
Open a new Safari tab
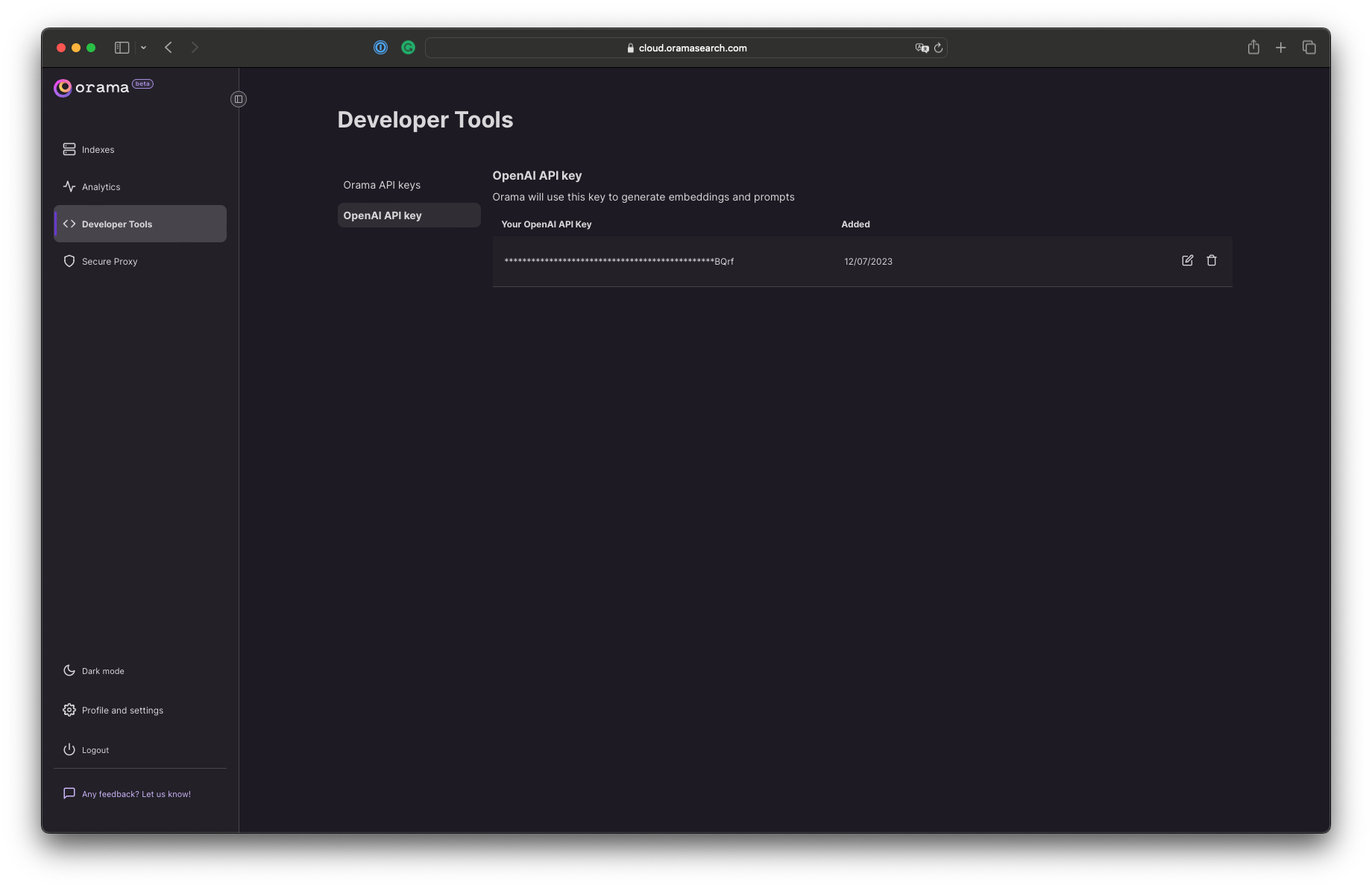1281,48
